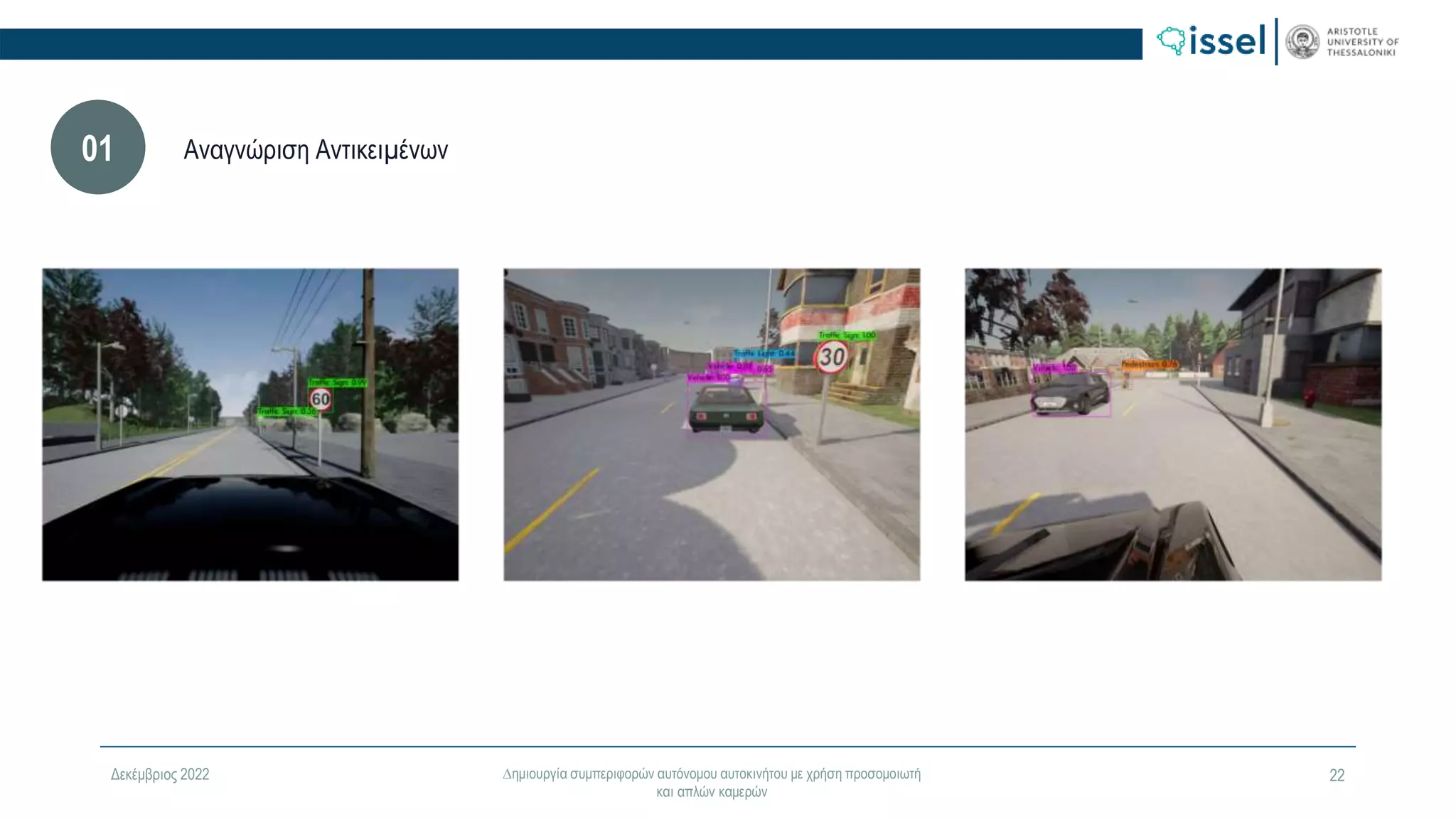Click the 30 speed limit sign
The width and height of the screenshot is (1456, 819).
pyautogui.click(x=831, y=357)
